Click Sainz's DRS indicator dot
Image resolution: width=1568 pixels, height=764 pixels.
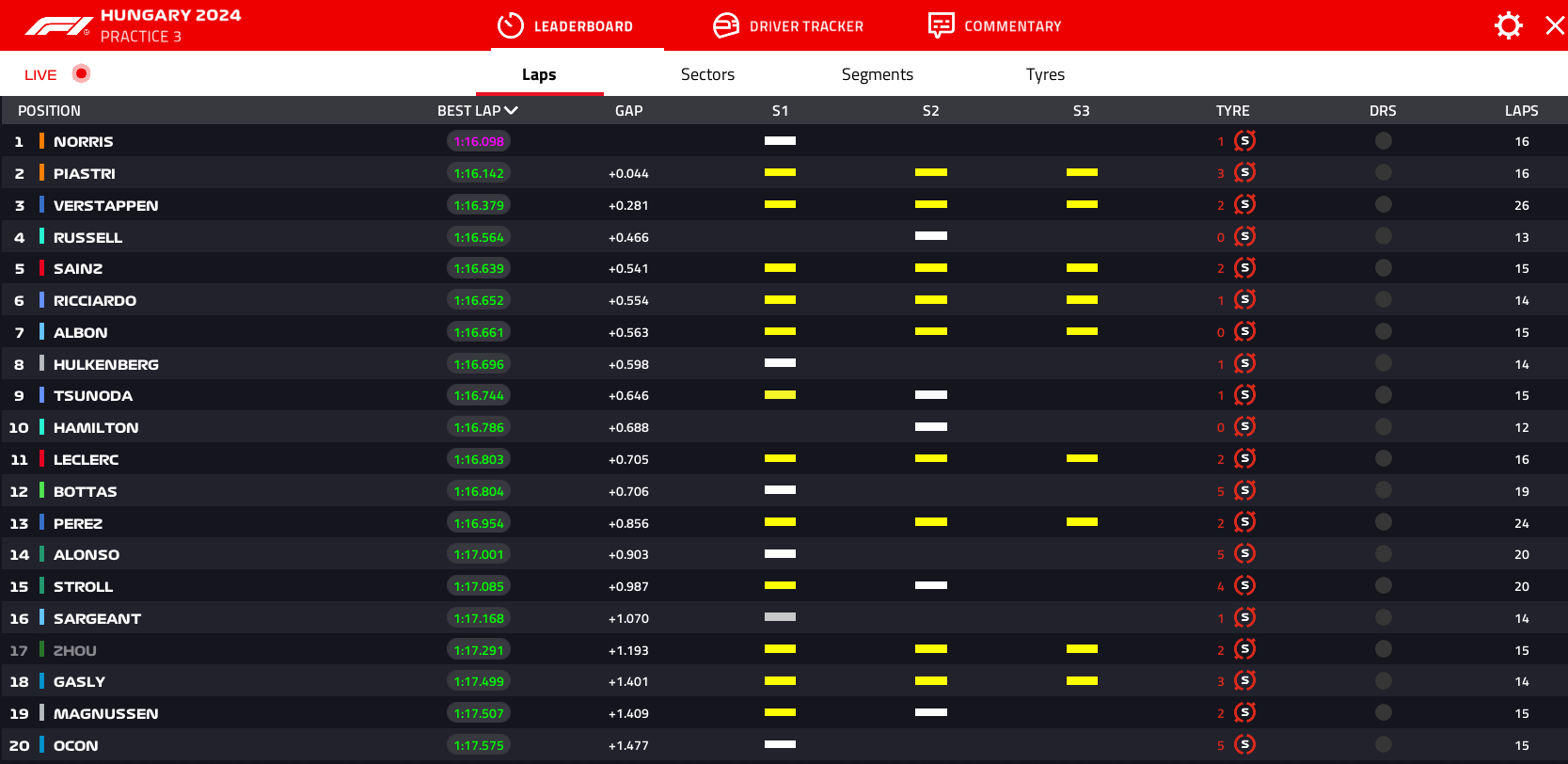click(1383, 268)
